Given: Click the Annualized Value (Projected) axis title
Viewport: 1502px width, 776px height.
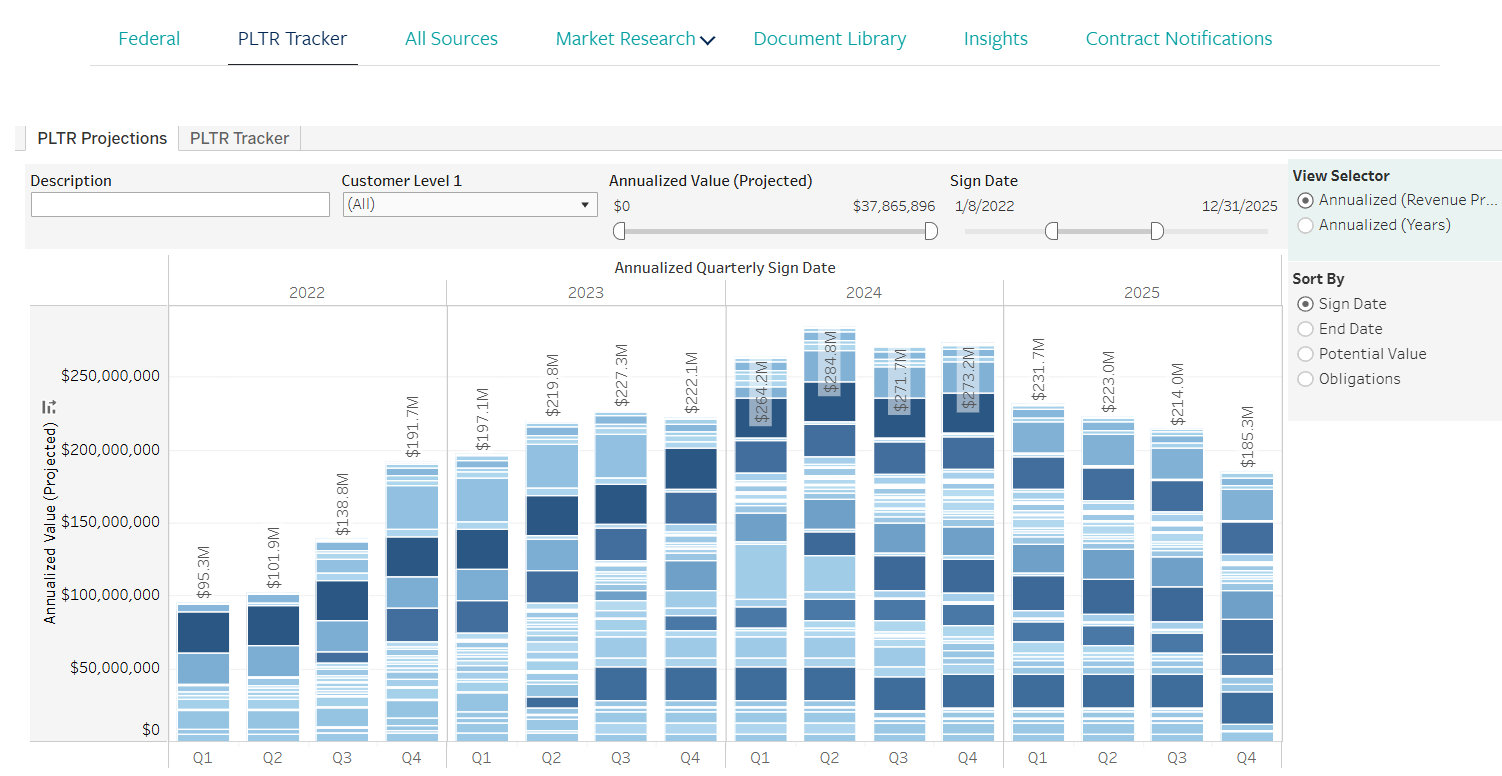Looking at the screenshot, I should click(49, 523).
